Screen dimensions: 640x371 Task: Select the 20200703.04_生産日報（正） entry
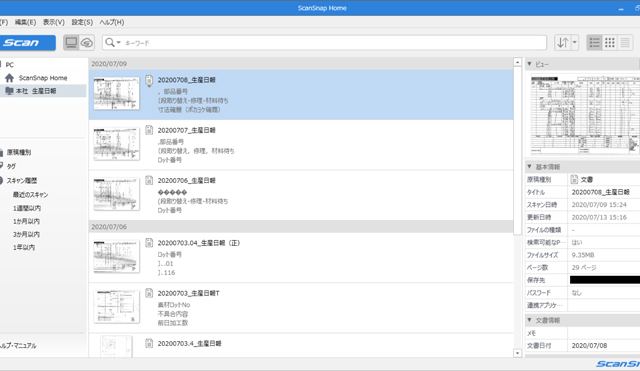click(x=199, y=243)
